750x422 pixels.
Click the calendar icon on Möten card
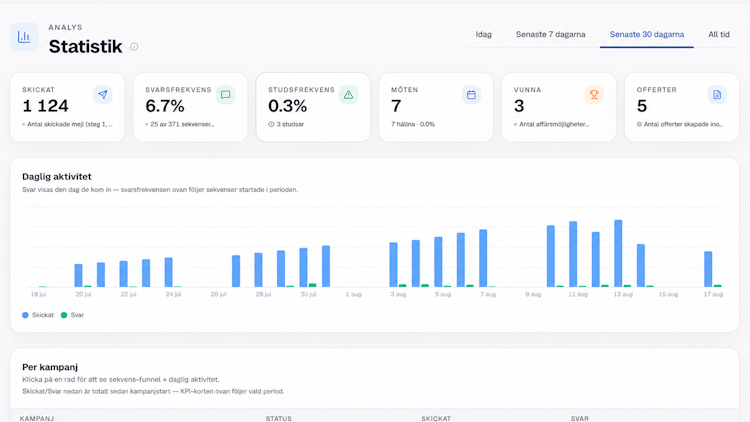471,95
